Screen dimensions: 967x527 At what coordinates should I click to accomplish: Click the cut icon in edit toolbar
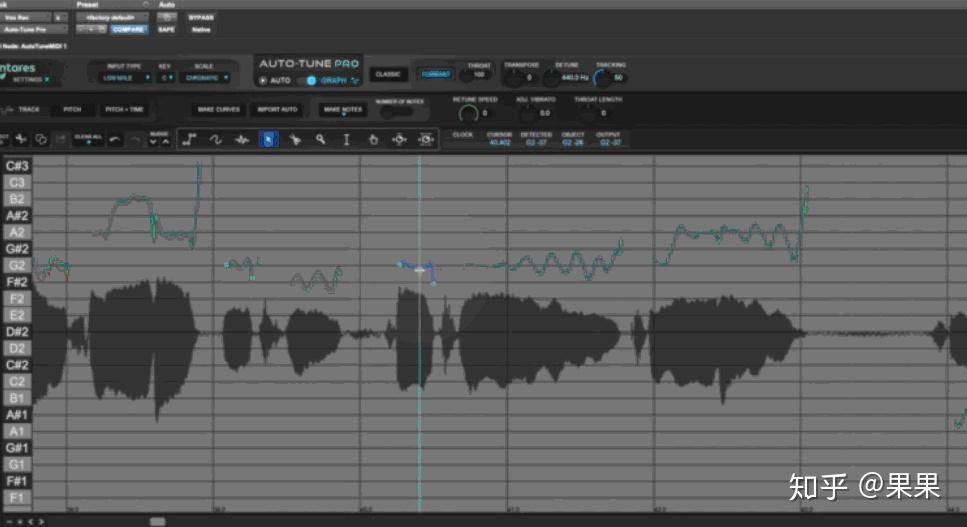pyautogui.click(x=21, y=139)
